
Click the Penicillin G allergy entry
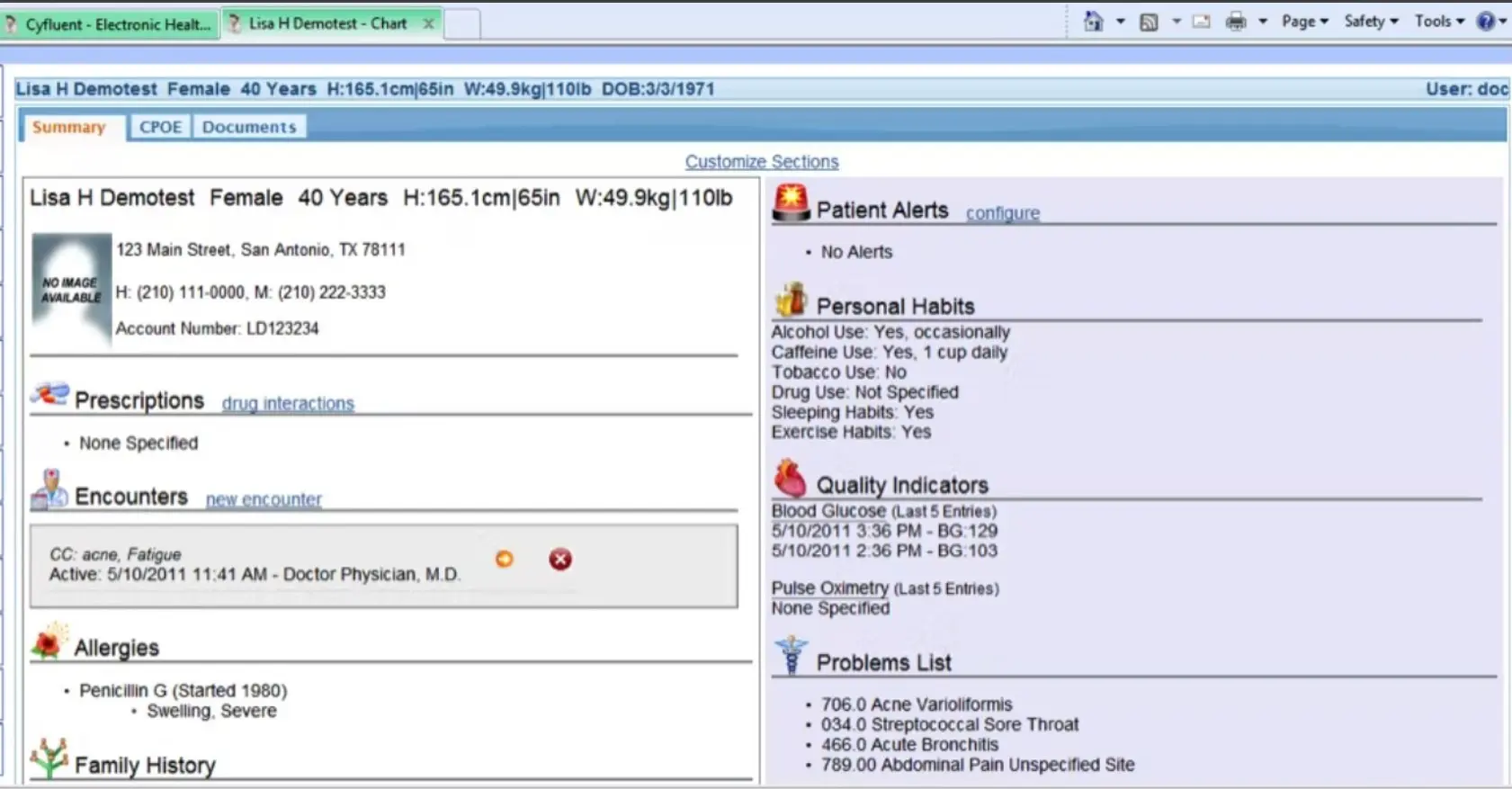pos(183,690)
